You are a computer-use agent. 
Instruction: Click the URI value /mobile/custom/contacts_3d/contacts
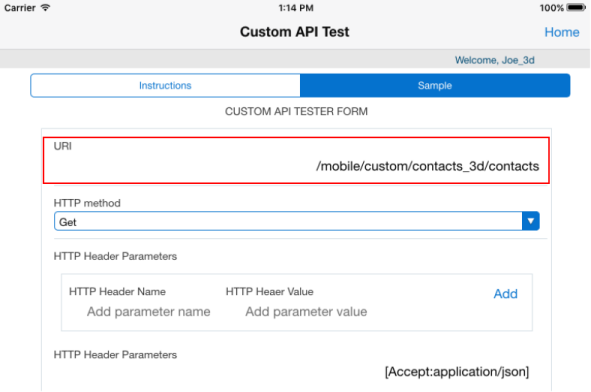[427, 166]
